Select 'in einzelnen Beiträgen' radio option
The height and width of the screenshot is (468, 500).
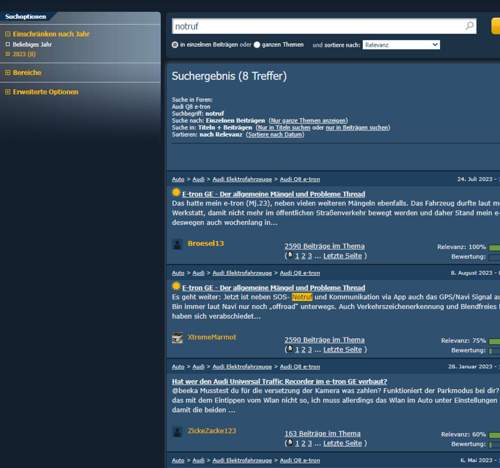point(175,45)
